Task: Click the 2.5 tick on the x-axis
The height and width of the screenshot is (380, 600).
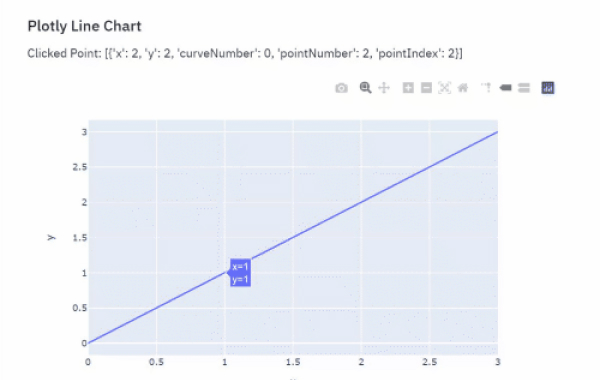Action: coord(429,362)
